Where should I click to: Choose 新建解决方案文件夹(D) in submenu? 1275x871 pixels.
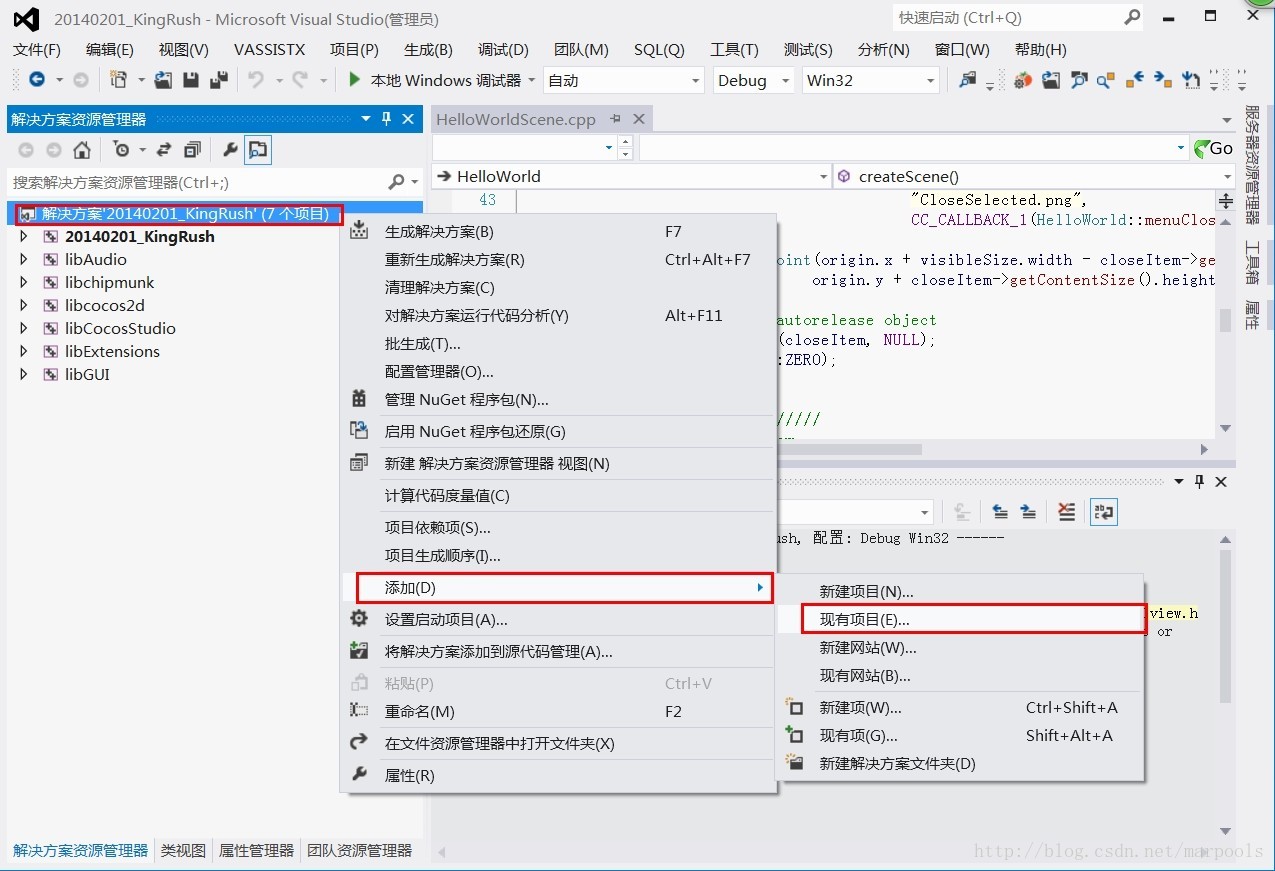pyautogui.click(x=960, y=764)
